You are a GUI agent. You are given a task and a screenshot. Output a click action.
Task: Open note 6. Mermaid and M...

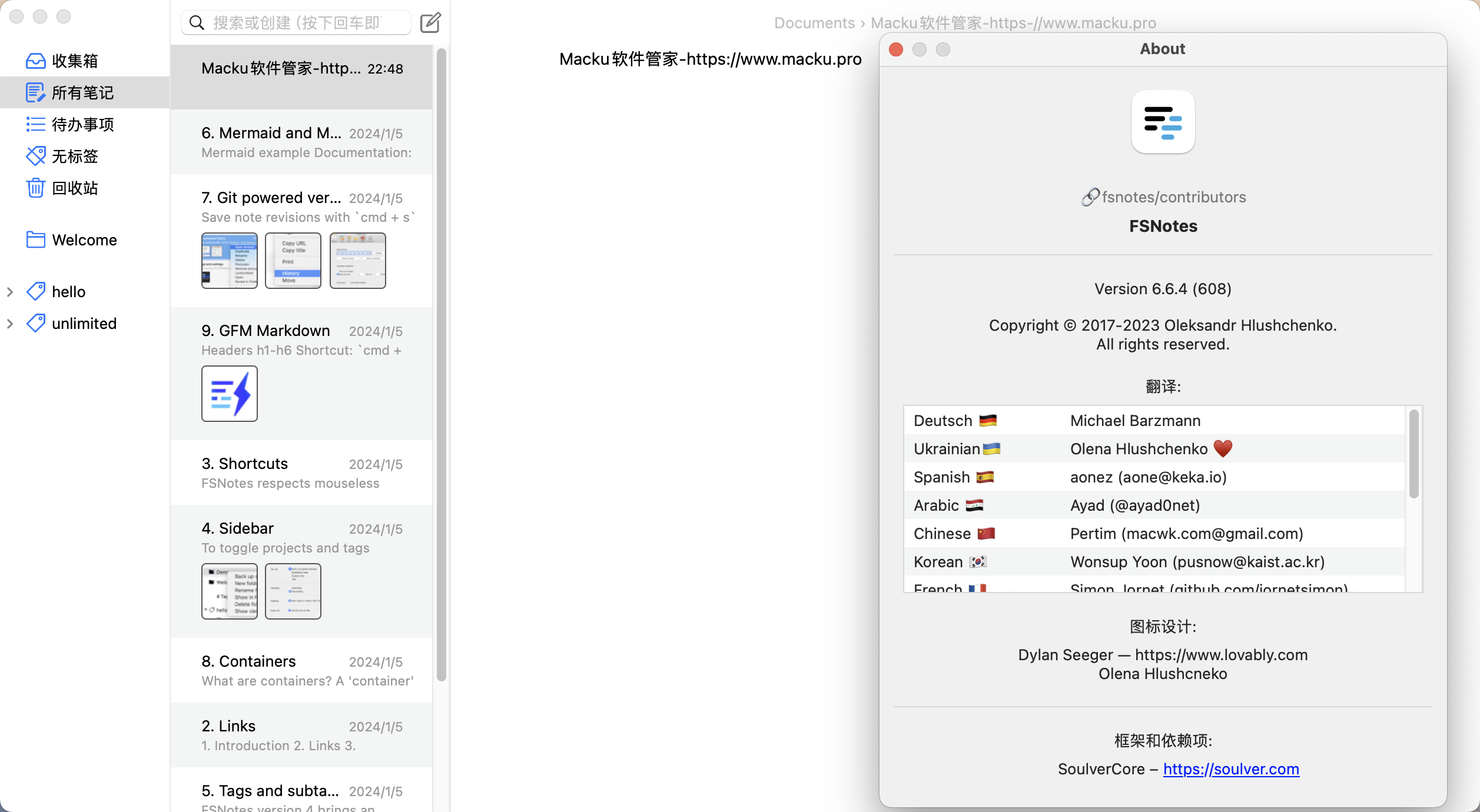pyautogui.click(x=301, y=142)
